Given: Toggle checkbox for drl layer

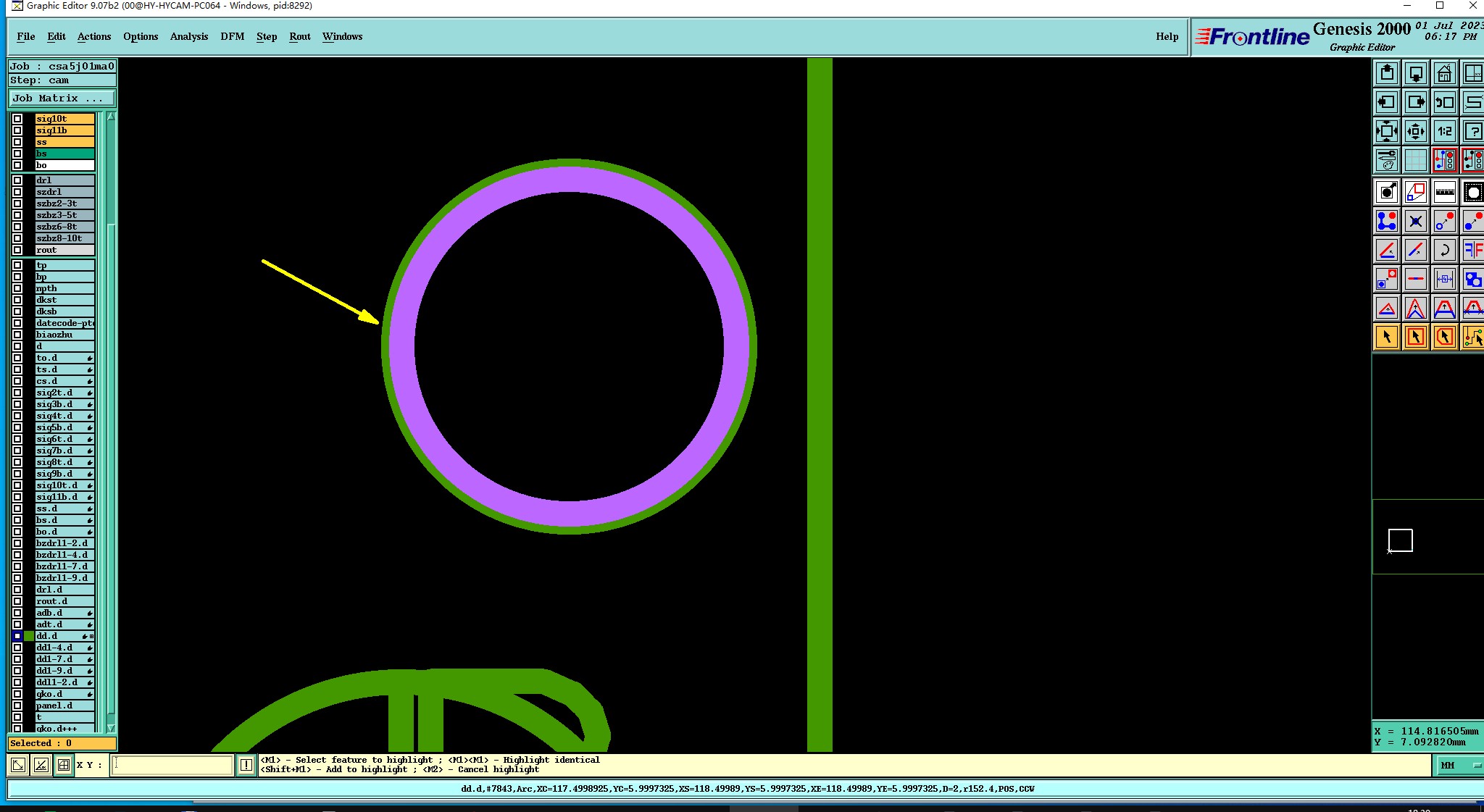Looking at the screenshot, I should pos(17,180).
